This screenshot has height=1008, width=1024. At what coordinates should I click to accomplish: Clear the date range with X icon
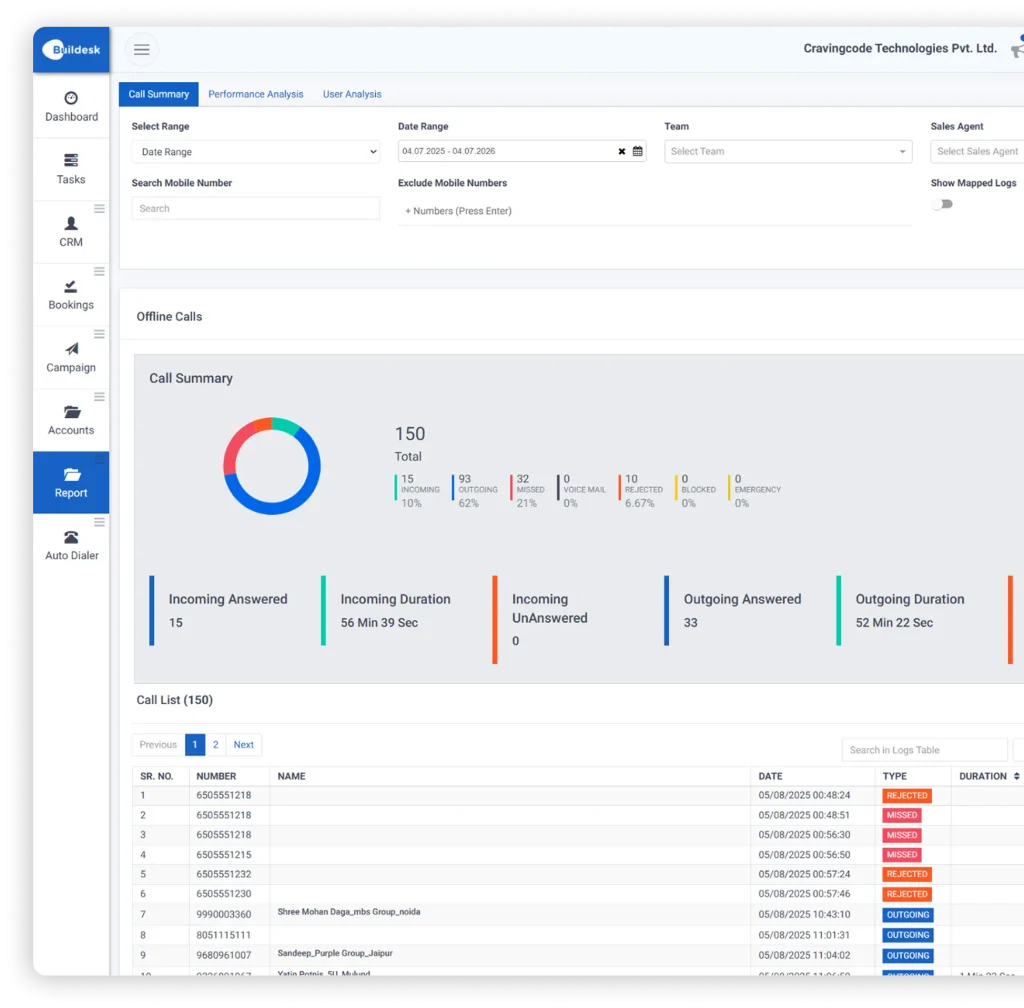point(621,151)
